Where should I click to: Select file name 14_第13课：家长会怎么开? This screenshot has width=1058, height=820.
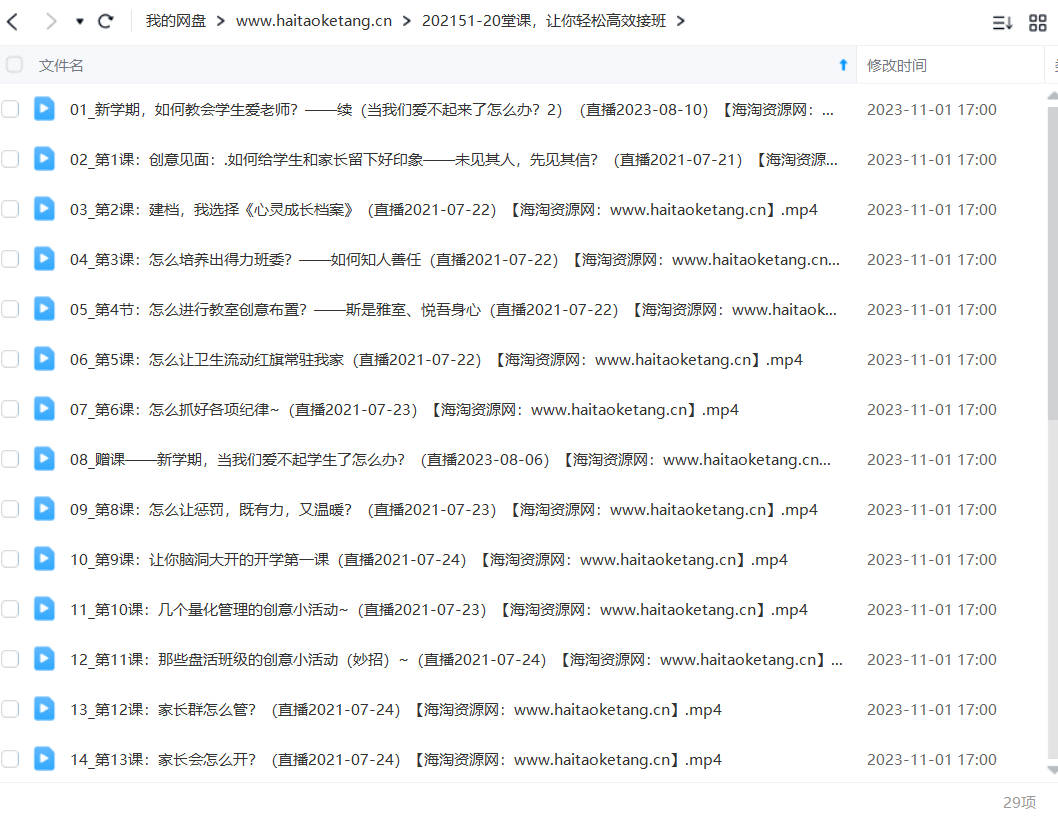pyautogui.click(x=395, y=759)
